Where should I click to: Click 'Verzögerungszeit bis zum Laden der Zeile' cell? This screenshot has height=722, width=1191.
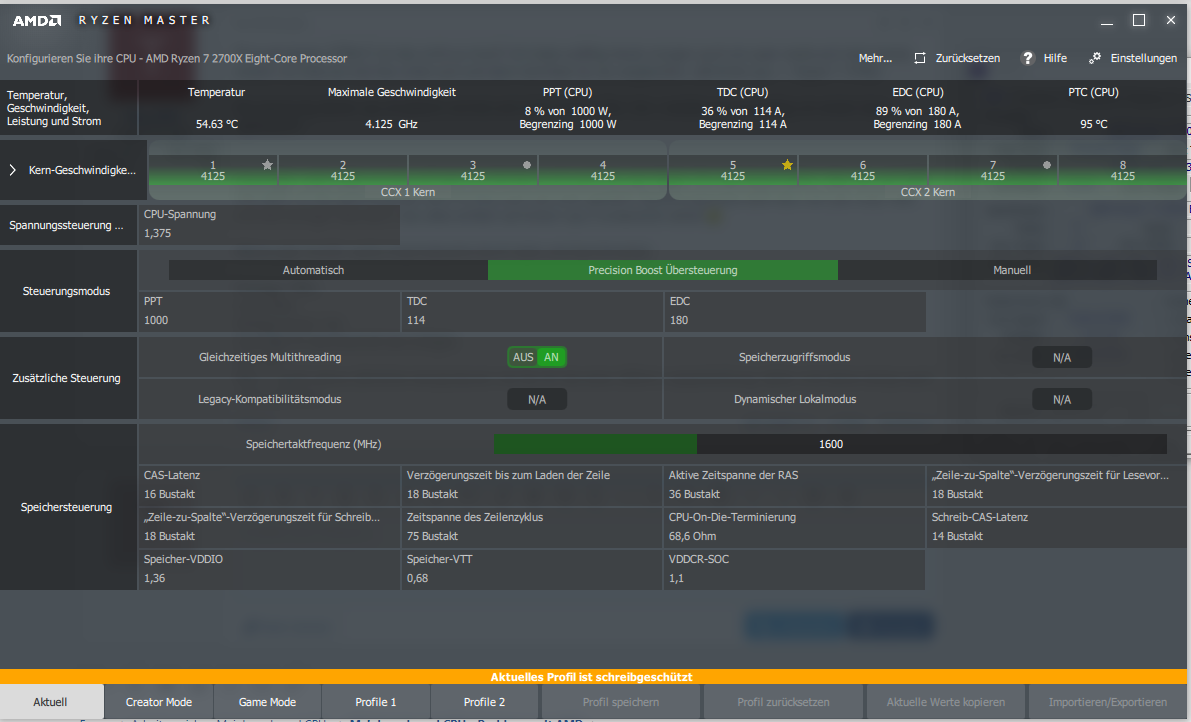coord(532,485)
